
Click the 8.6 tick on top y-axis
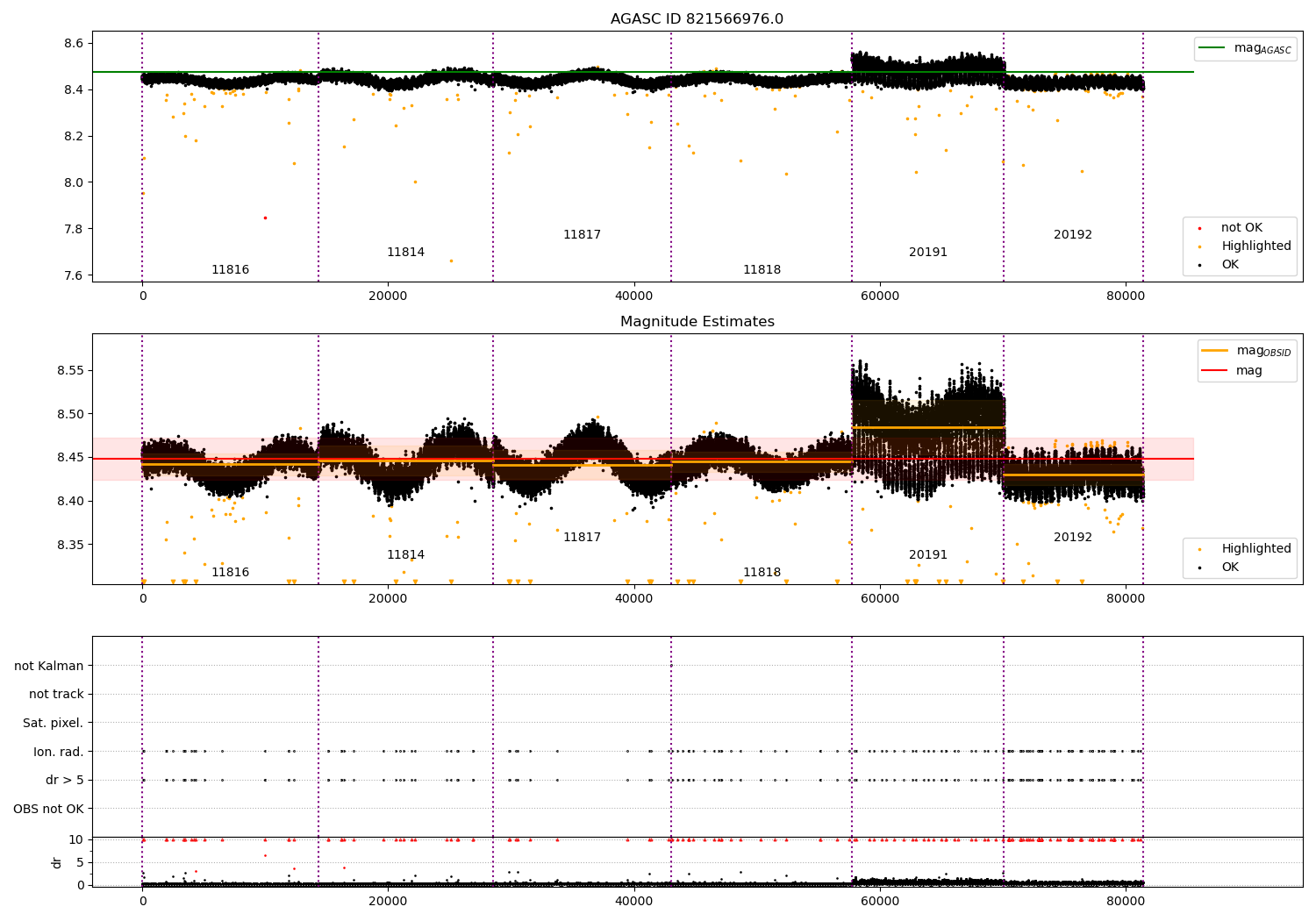click(74, 44)
